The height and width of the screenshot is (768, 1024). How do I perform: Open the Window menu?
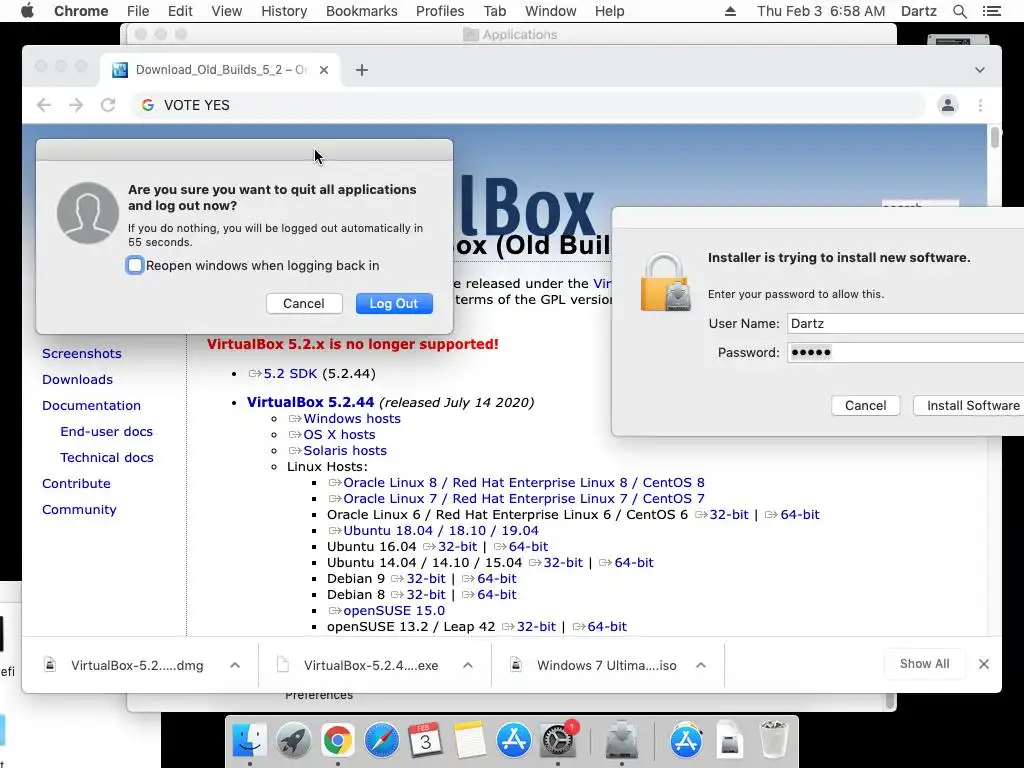tap(551, 11)
